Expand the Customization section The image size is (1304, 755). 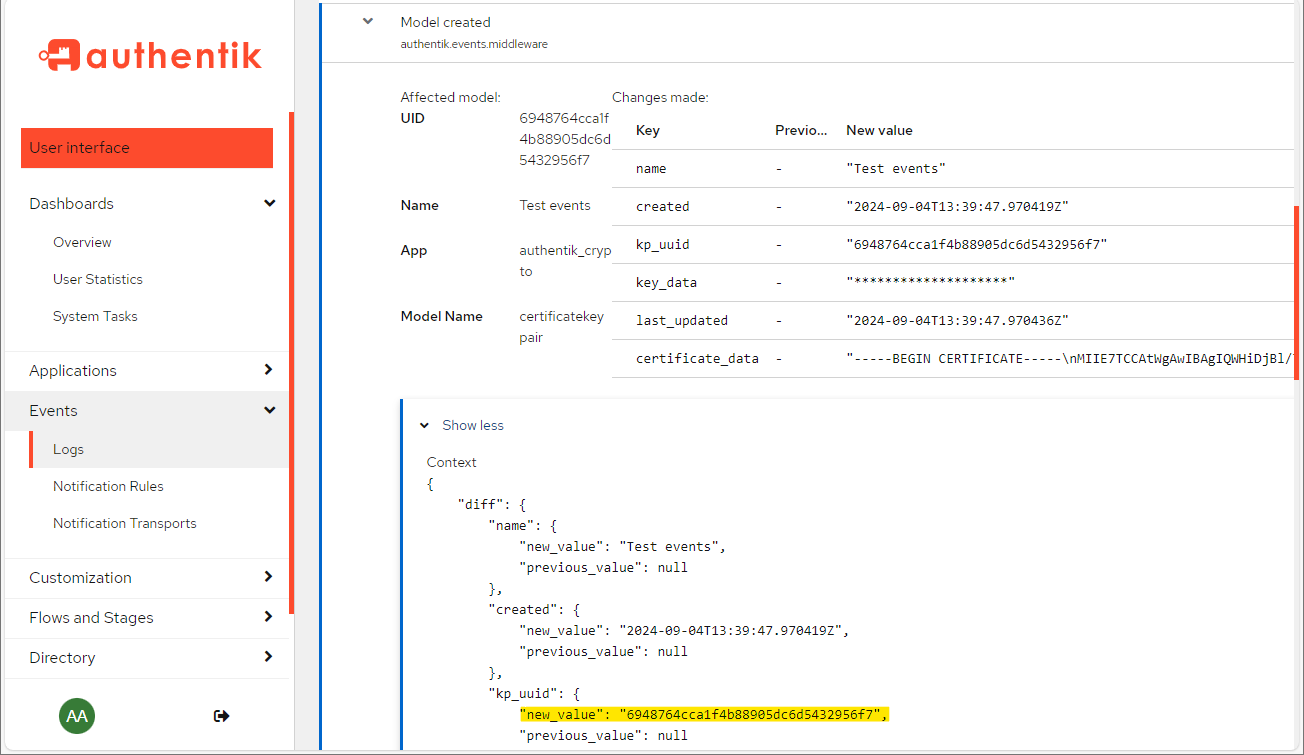click(146, 577)
